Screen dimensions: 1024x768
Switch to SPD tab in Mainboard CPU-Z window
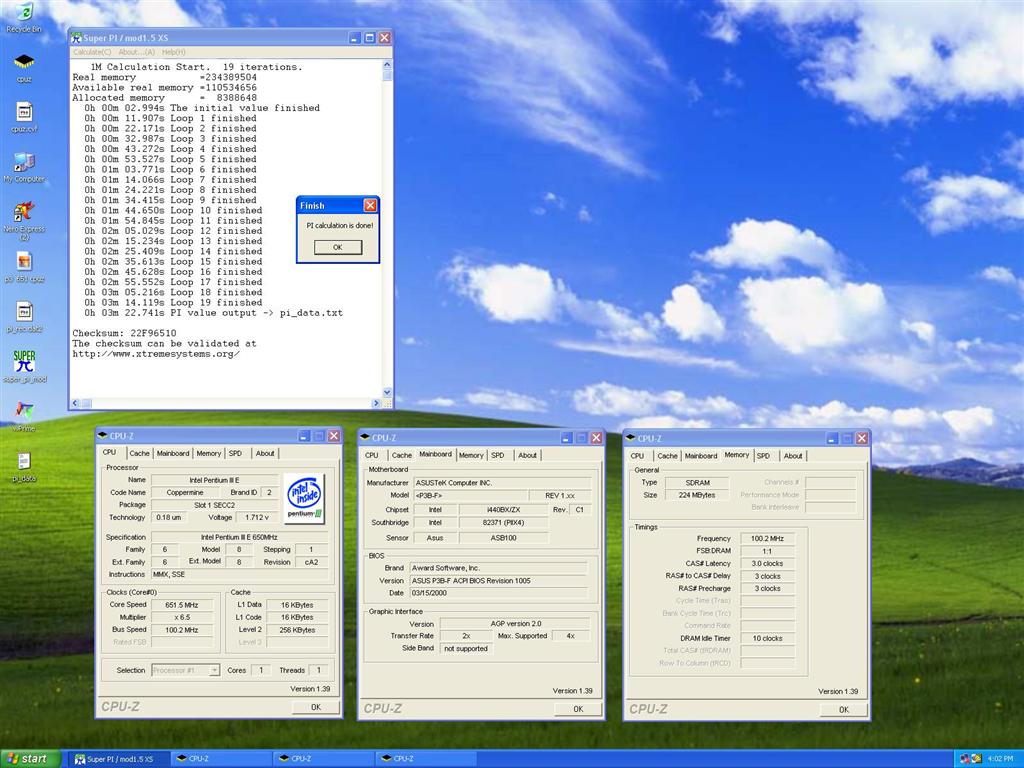[x=498, y=455]
